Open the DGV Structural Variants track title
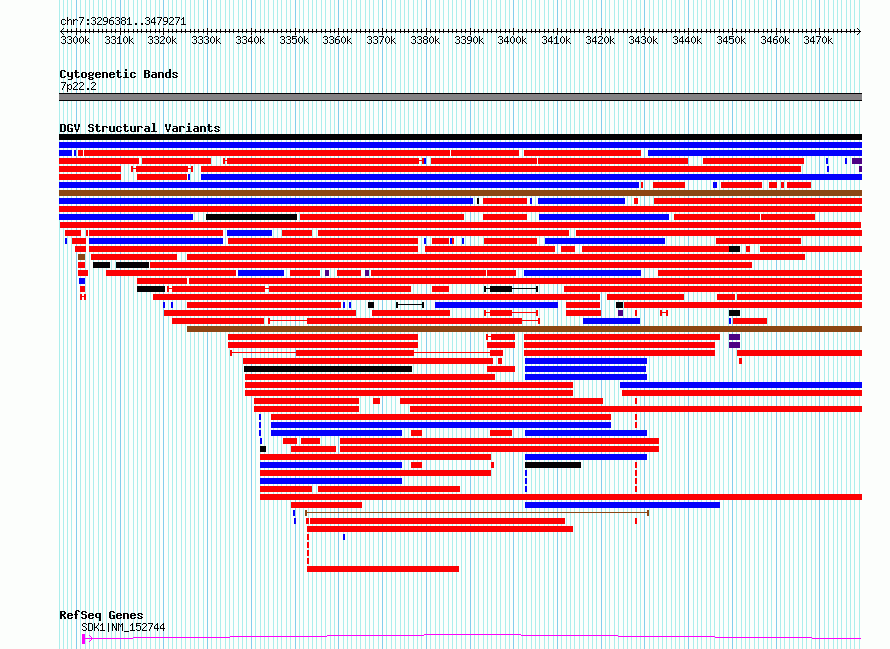Viewport: 890px width, 649px height. click(x=140, y=128)
